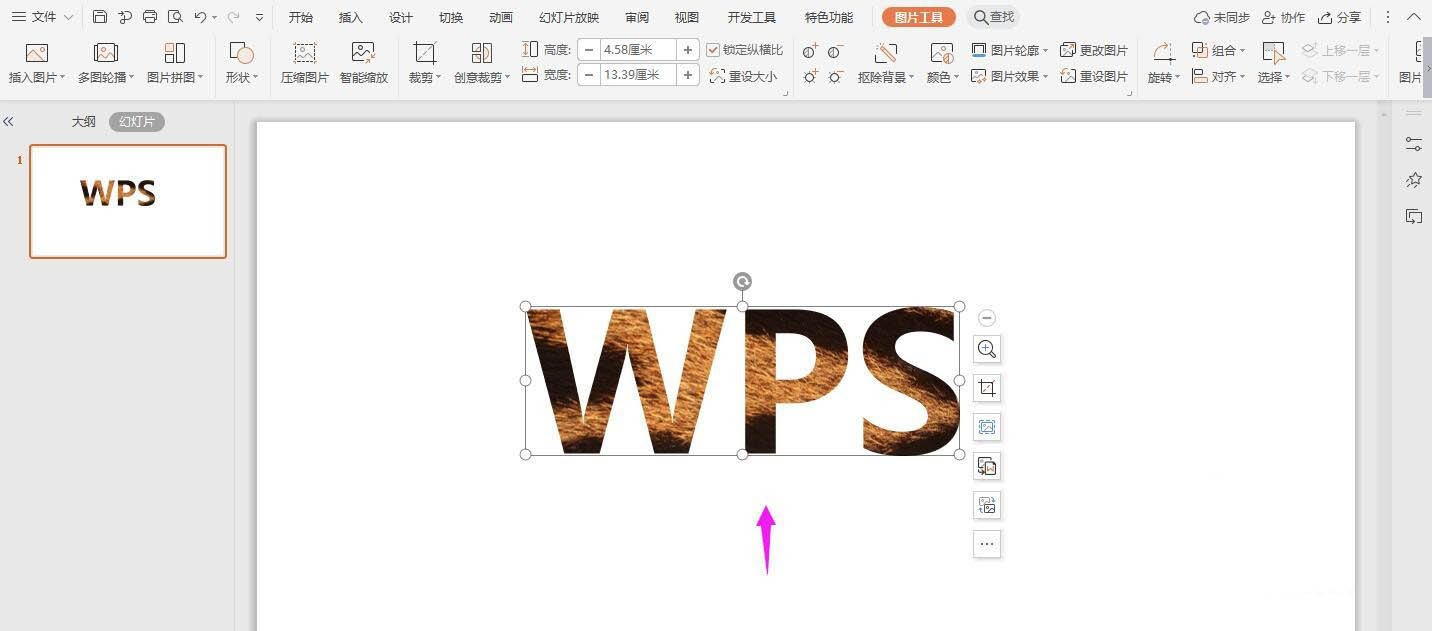Switch to Outline (大纲) view
Viewport: 1432px width, 631px height.
[84, 121]
